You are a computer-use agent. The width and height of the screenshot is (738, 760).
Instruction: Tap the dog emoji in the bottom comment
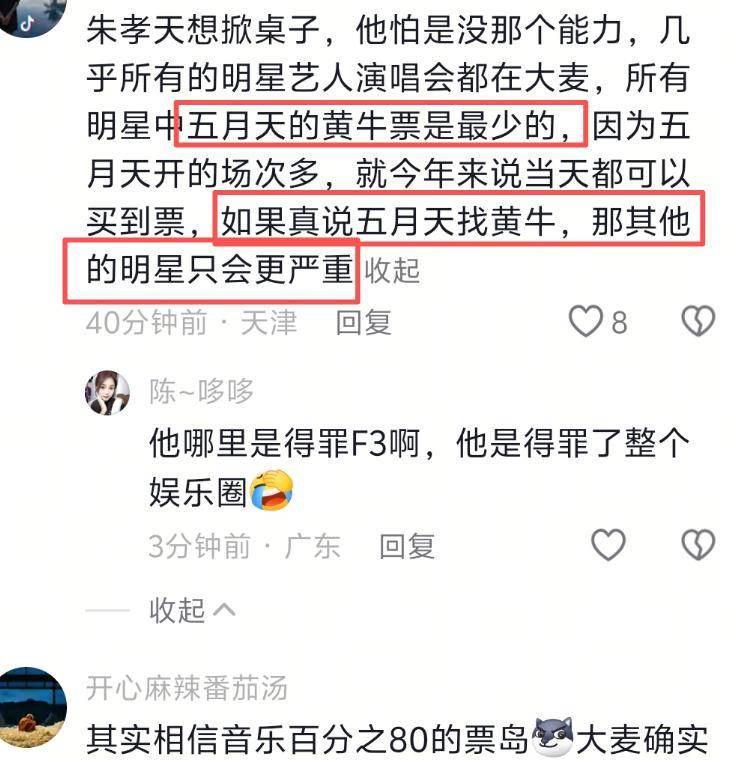552,737
